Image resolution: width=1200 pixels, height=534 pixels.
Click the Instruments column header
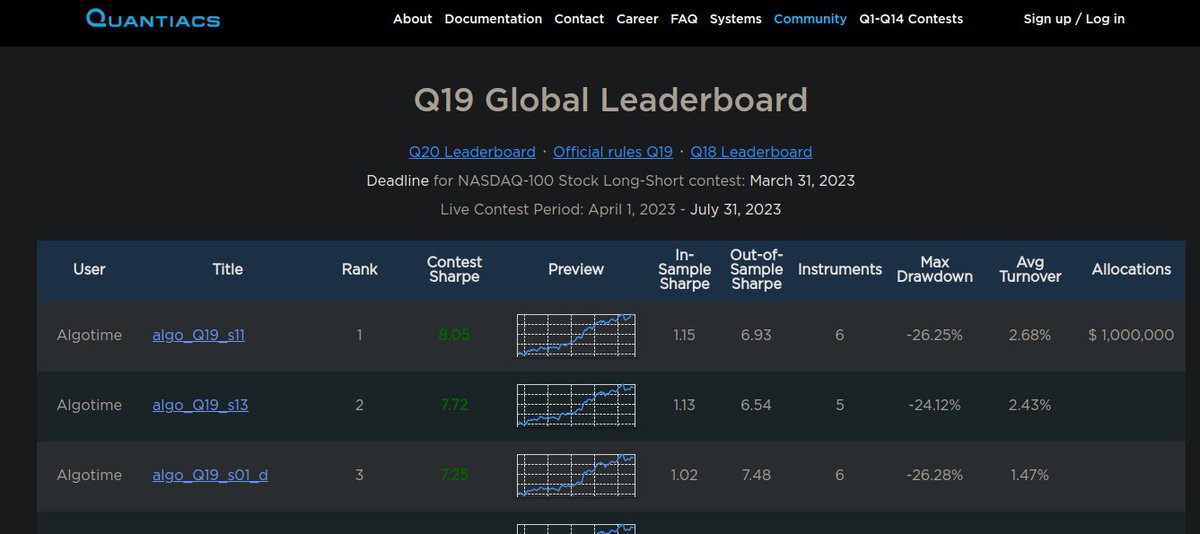[x=840, y=269]
